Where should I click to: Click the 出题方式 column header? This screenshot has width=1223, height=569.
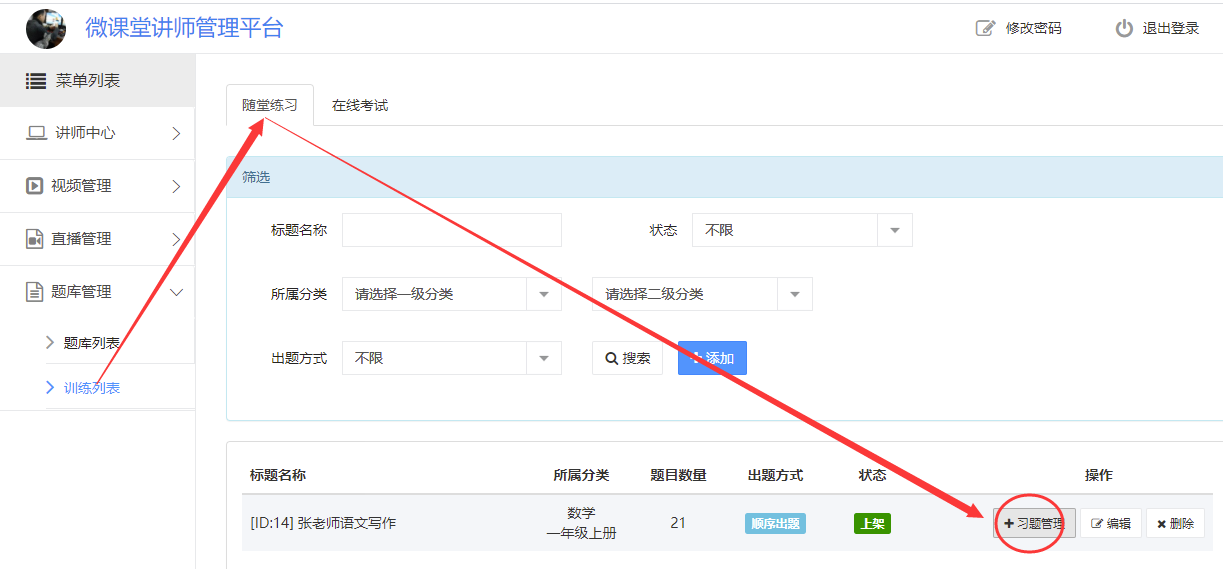775,475
